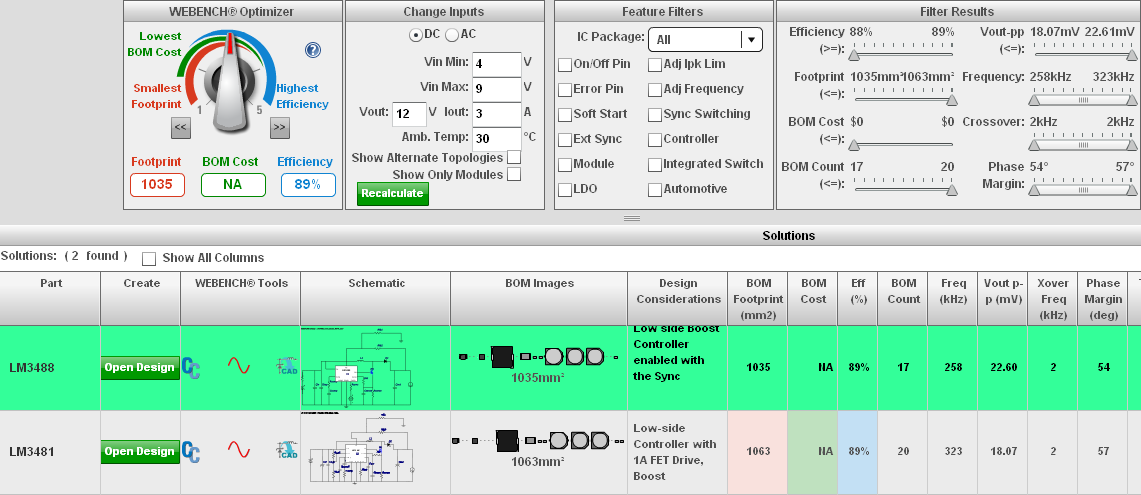This screenshot has width=1141, height=495.
Task: Open Design for LM3488
Action: click(140, 368)
